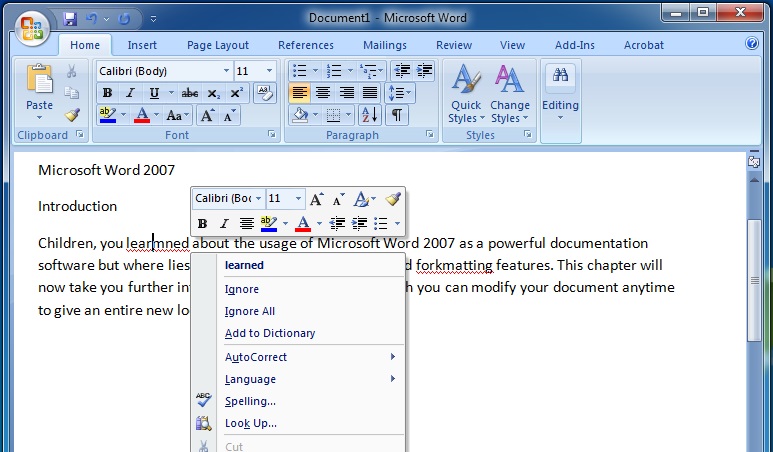
Task: Apply Superscript from the ribbon
Action: (237, 93)
